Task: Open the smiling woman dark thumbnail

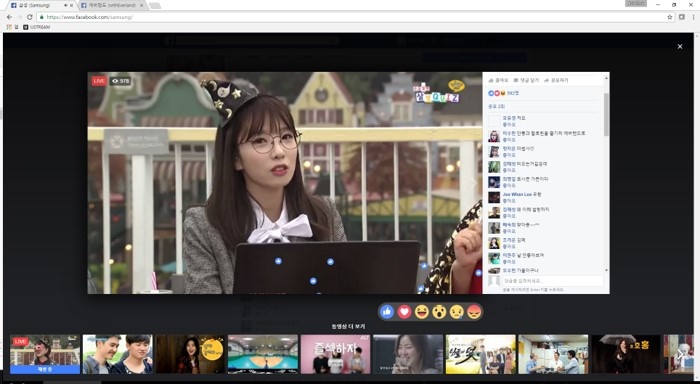Action: click(x=408, y=354)
